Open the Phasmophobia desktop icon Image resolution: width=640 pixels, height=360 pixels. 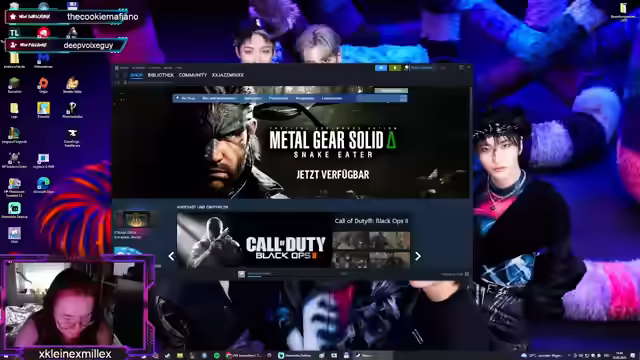click(x=72, y=109)
